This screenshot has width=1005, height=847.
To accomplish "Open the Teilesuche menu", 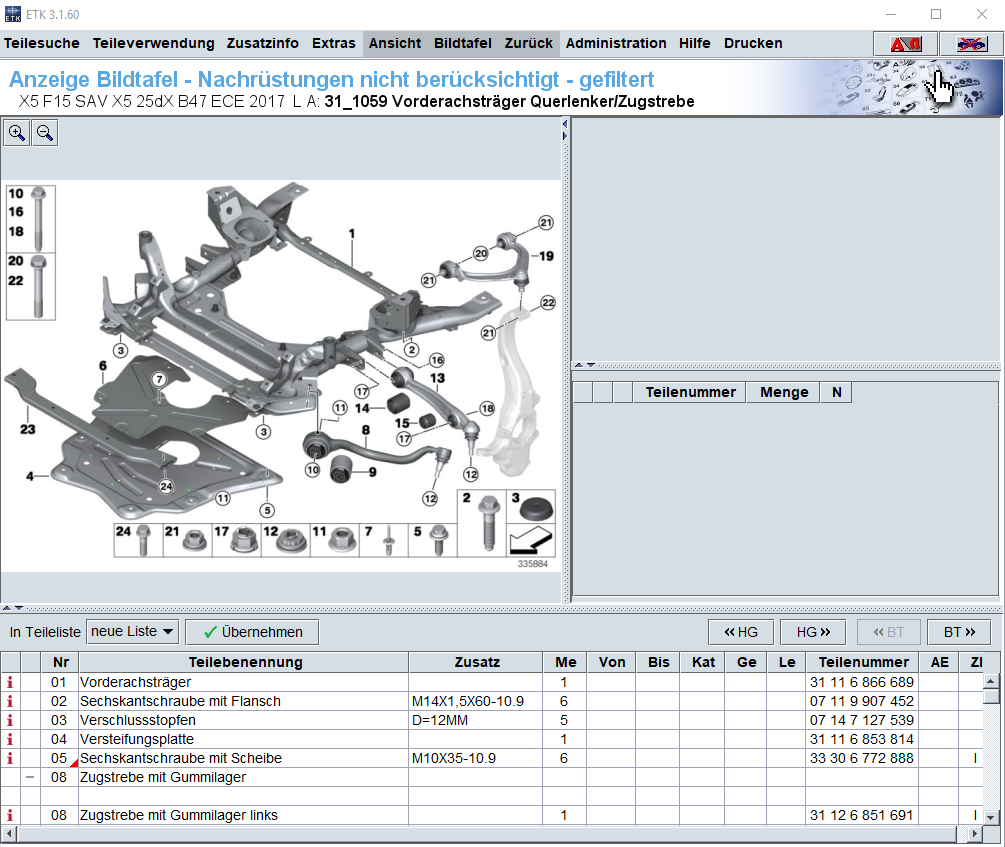I will [42, 44].
